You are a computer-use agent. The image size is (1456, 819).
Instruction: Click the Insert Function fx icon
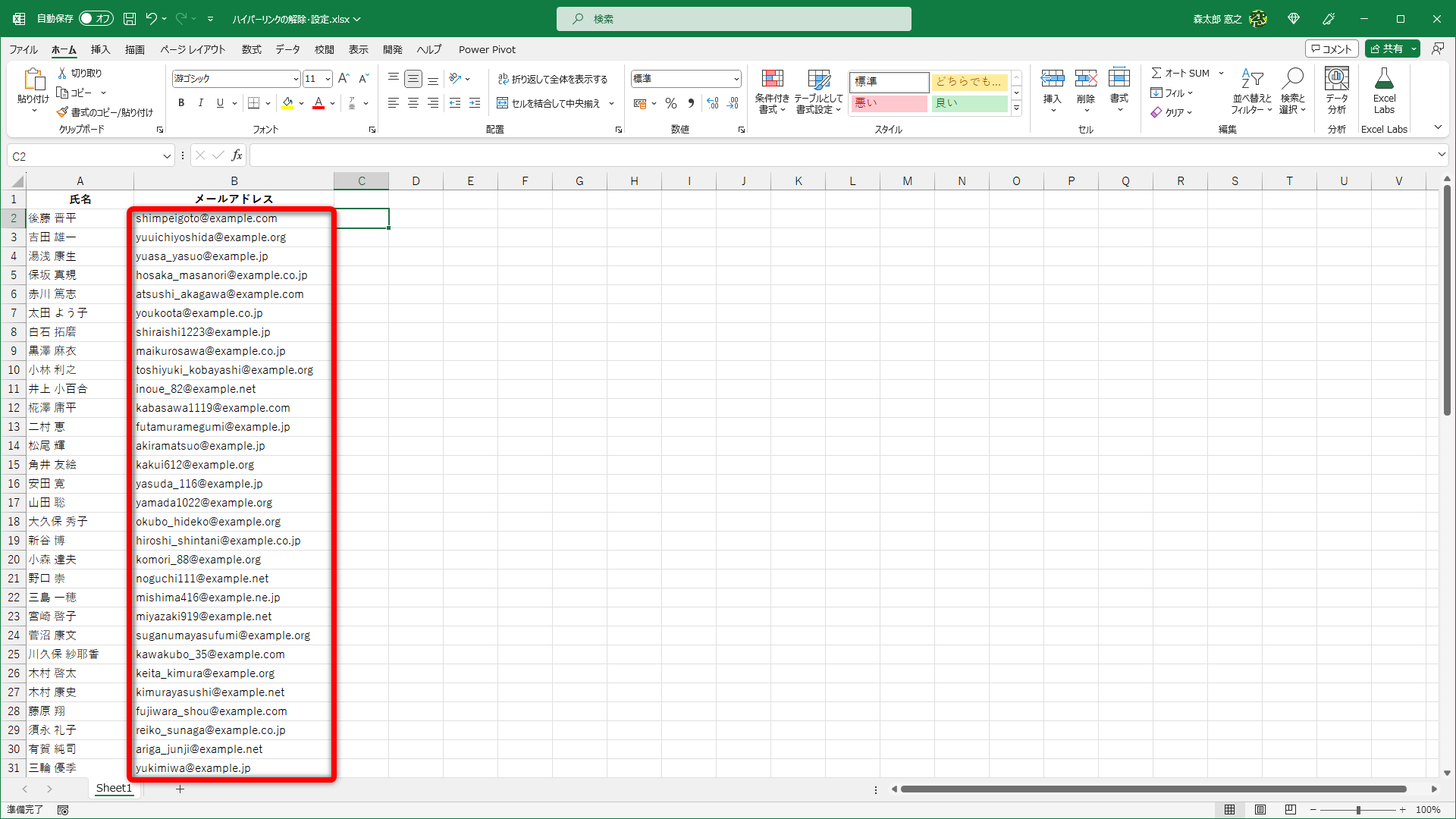[237, 155]
